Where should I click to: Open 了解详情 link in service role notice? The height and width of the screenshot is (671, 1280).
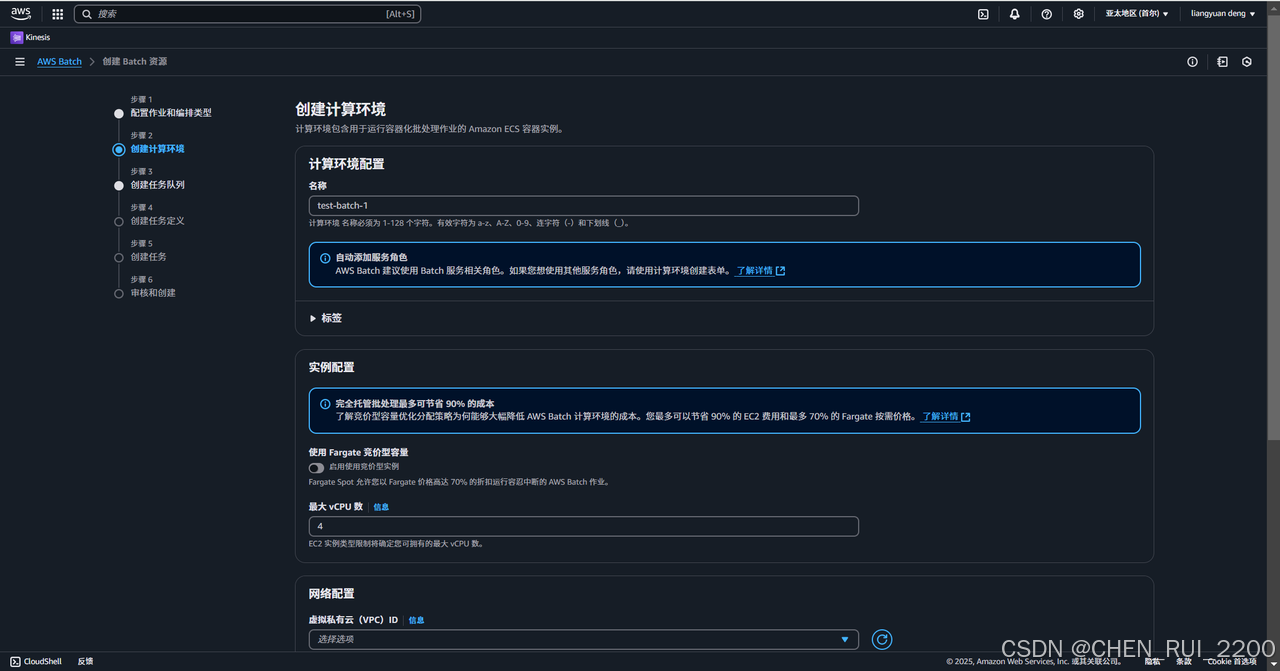[761, 271]
